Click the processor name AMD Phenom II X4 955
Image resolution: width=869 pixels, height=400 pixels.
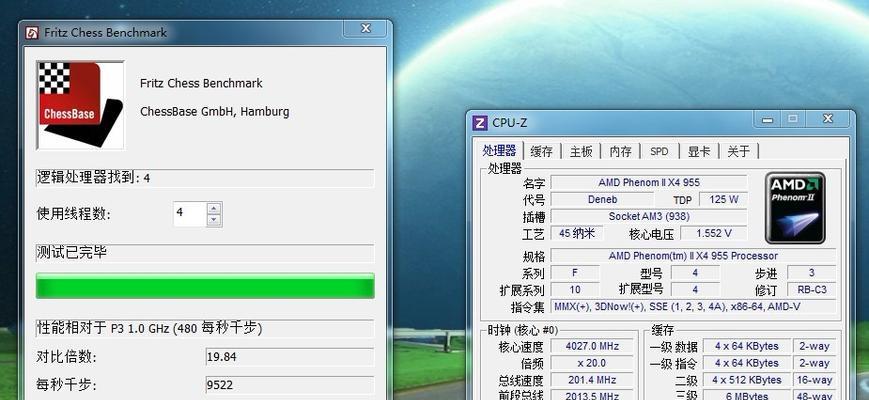pyautogui.click(x=648, y=182)
